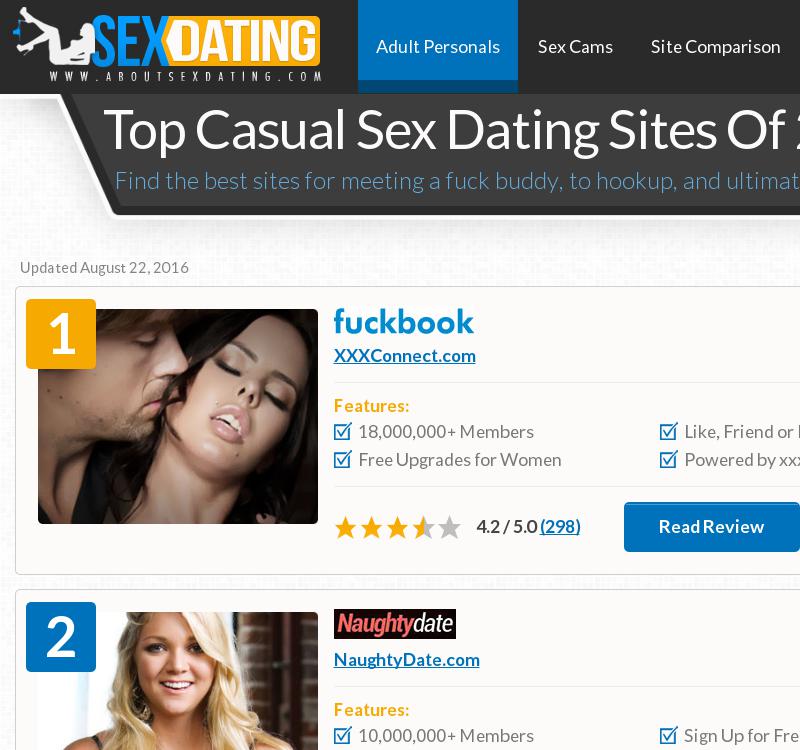The image size is (800, 750).
Task: Follow the NaughtyDate.com link
Action: click(407, 660)
